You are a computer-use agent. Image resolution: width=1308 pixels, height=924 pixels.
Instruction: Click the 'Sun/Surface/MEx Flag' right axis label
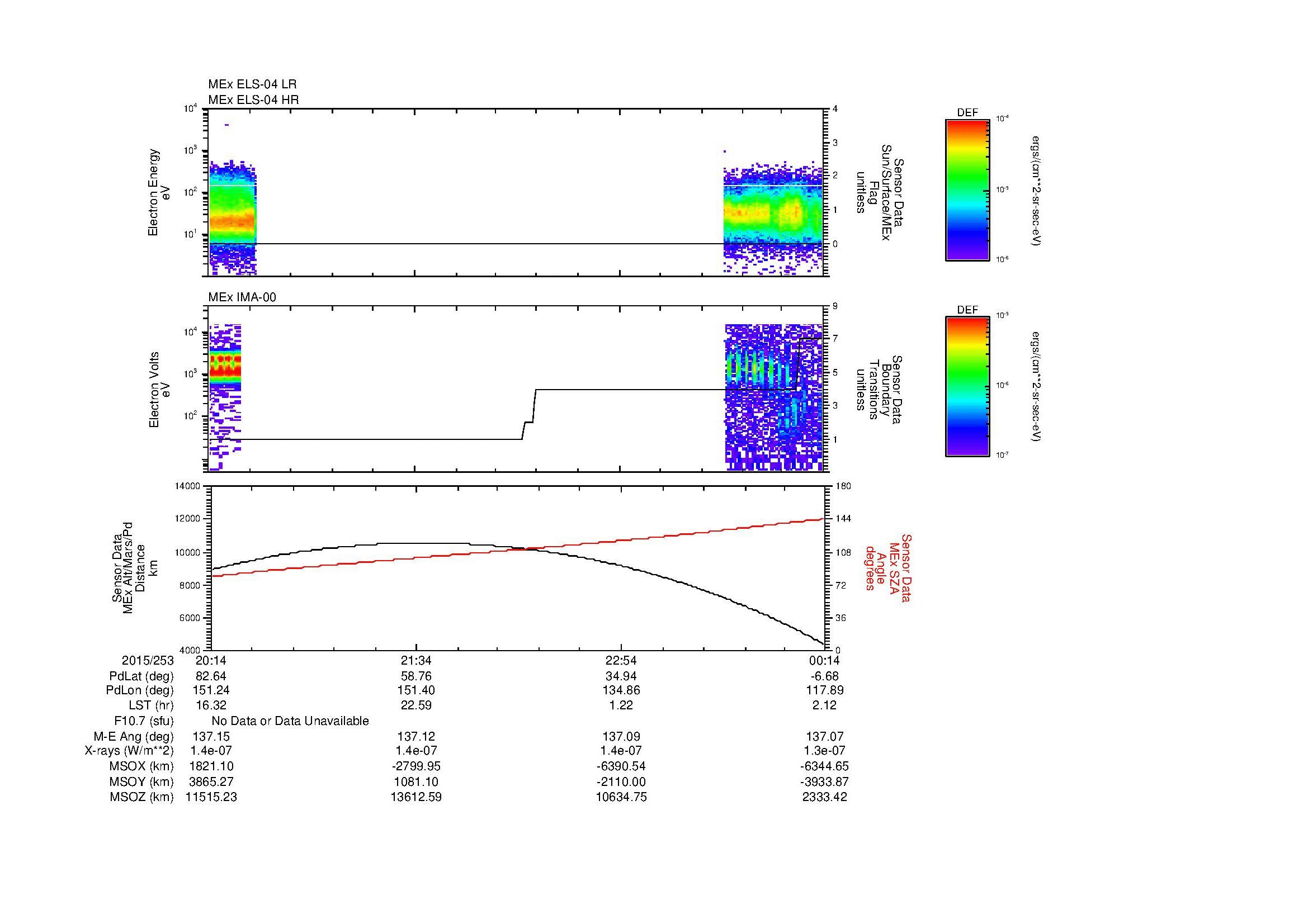tap(881, 192)
